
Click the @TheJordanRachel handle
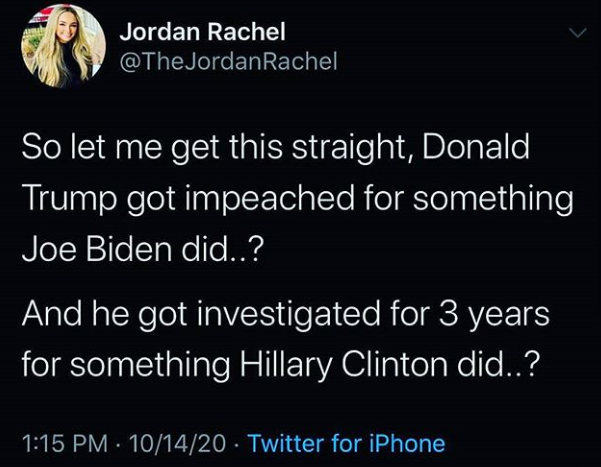(228, 62)
